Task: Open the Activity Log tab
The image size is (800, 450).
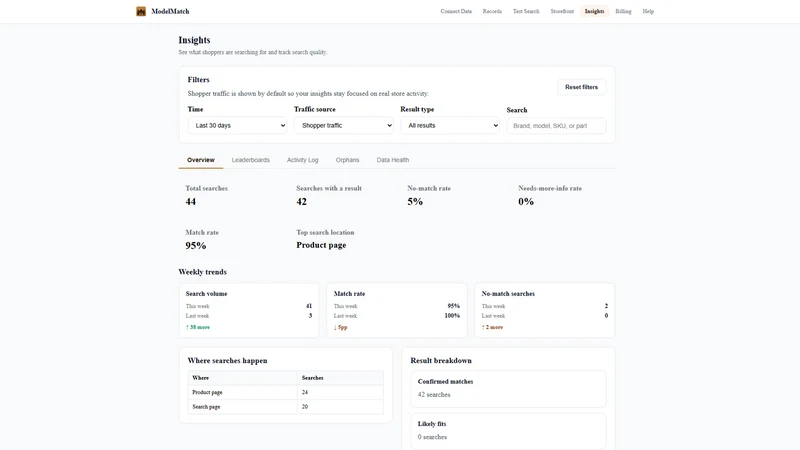Action: [x=303, y=160]
